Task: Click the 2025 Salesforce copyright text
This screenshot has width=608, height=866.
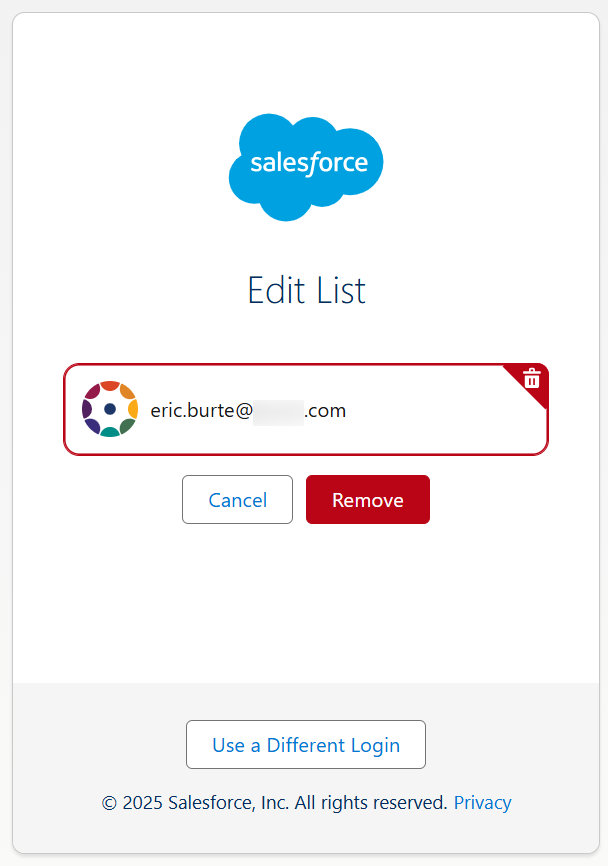Action: [x=274, y=802]
